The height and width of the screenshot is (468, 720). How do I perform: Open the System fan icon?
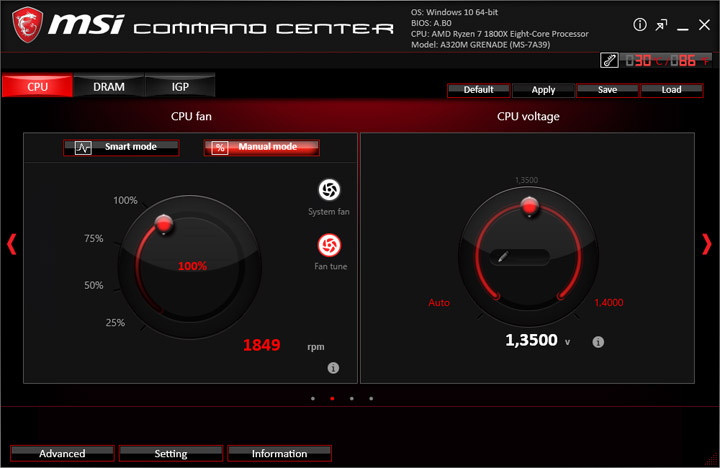tap(329, 190)
